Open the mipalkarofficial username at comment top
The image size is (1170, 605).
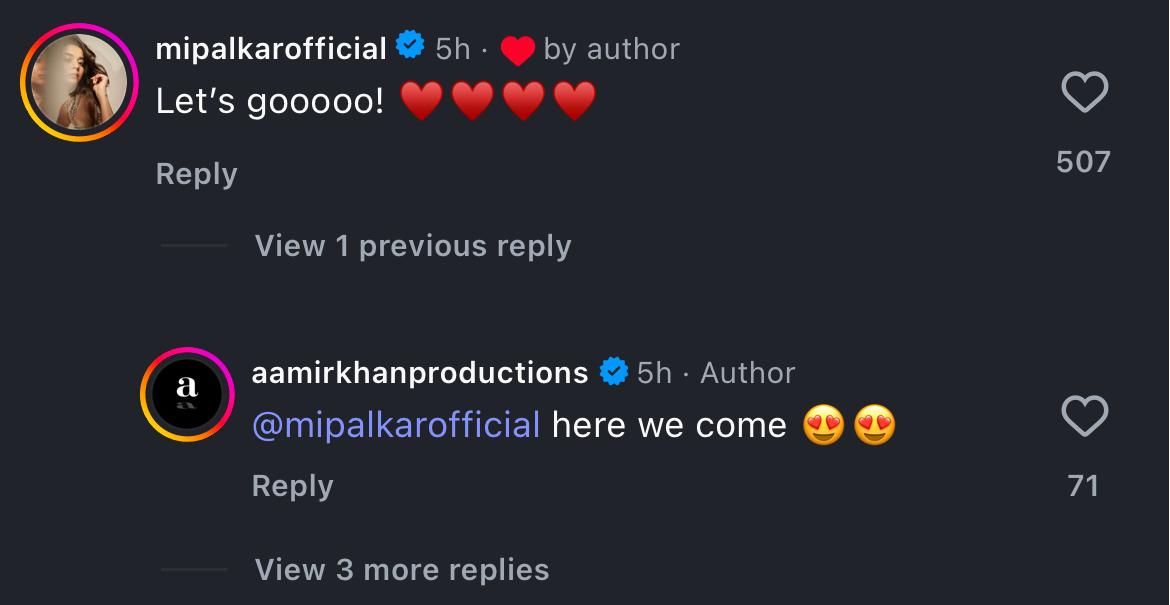pyautogui.click(x=271, y=48)
